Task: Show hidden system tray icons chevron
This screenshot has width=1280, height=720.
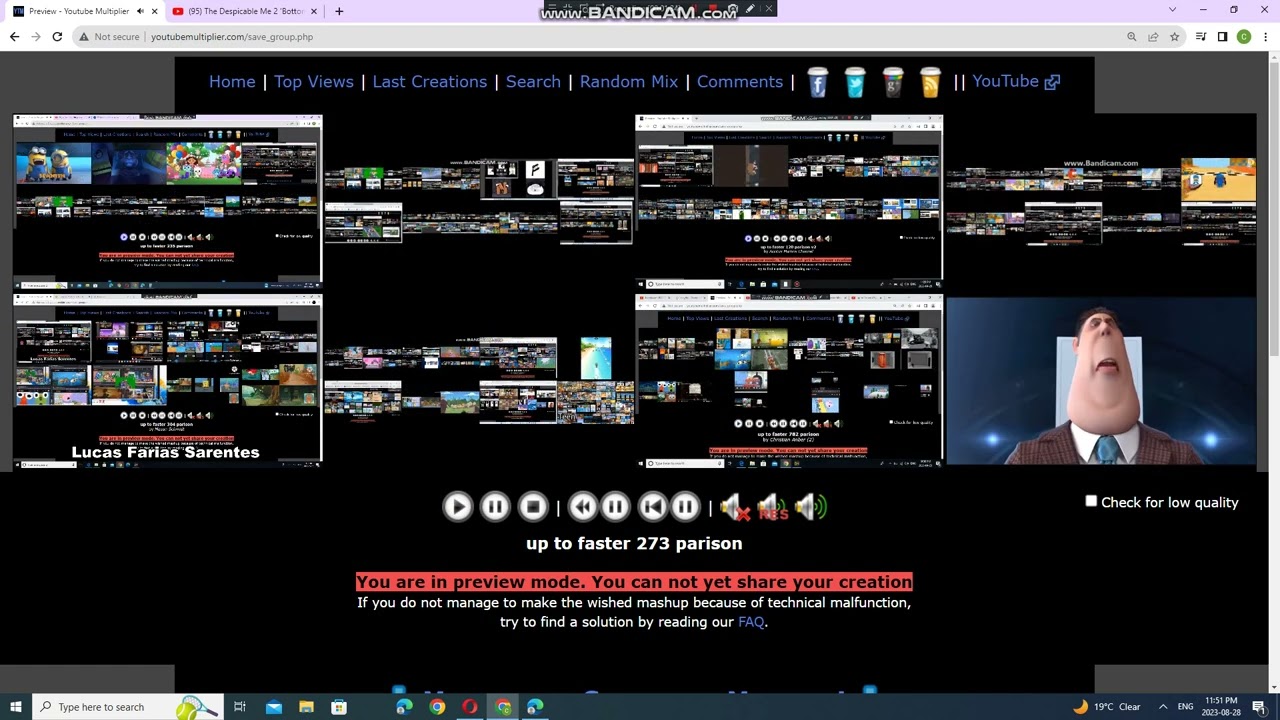Action: (x=1162, y=707)
